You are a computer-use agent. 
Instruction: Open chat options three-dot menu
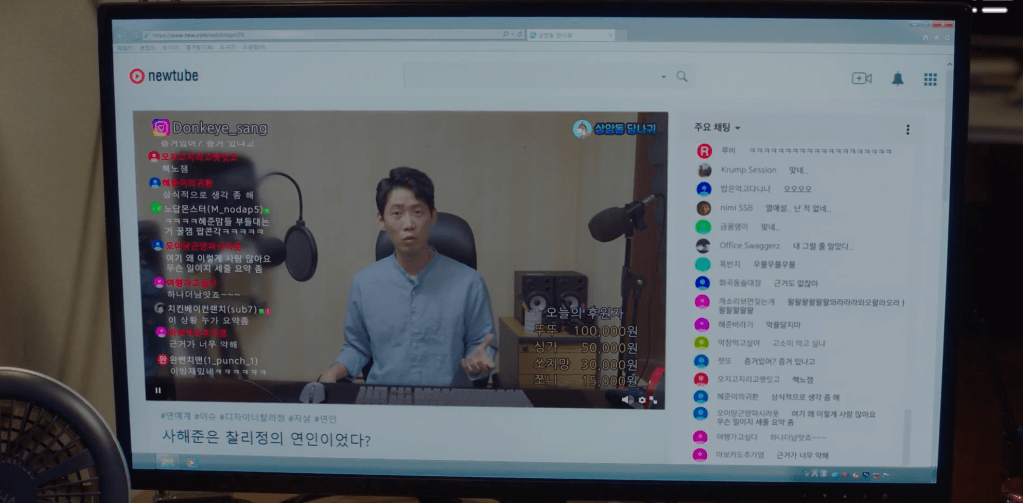tap(907, 130)
